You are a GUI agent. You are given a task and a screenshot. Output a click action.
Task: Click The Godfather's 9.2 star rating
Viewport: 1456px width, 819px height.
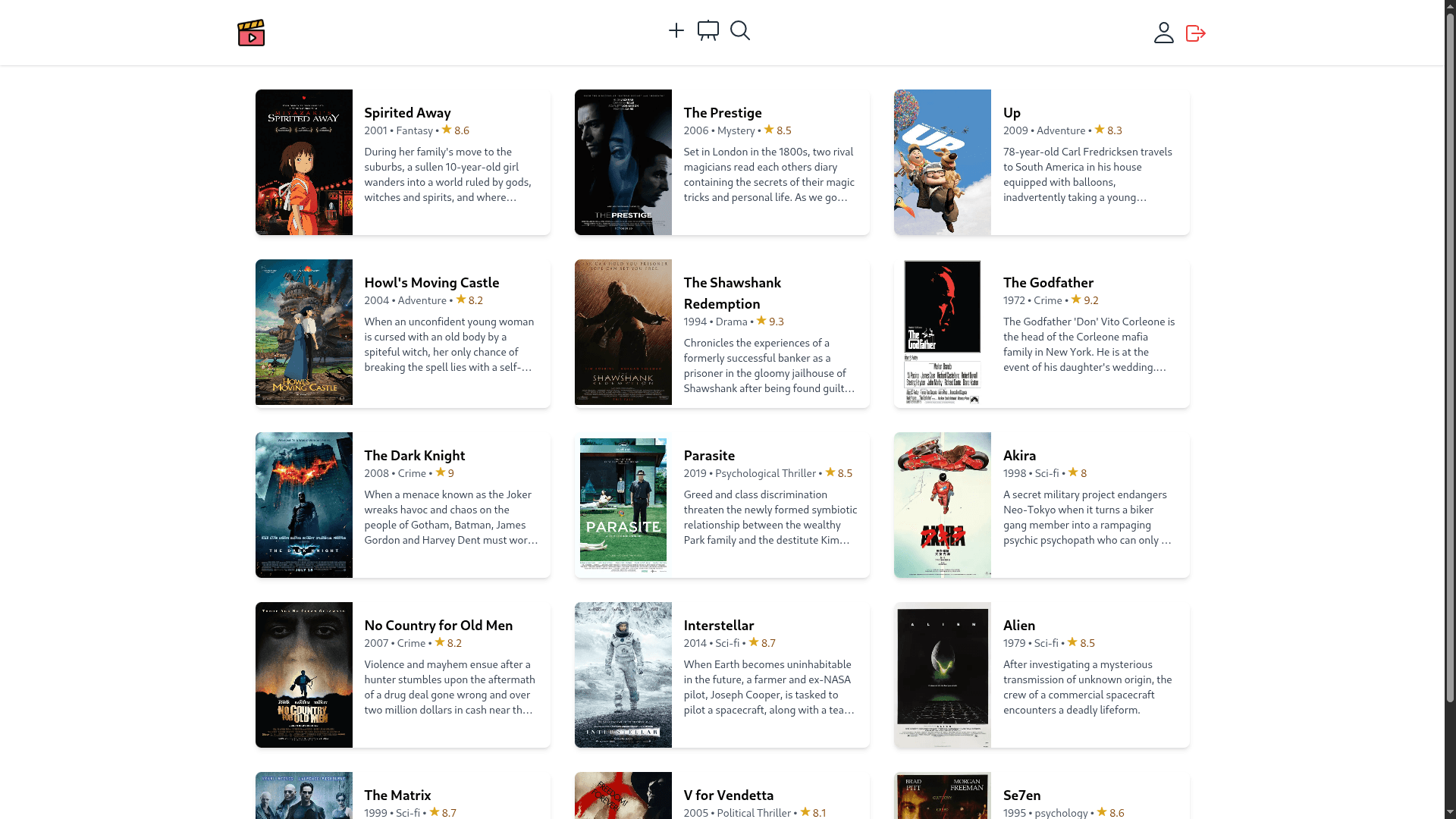pos(1084,300)
